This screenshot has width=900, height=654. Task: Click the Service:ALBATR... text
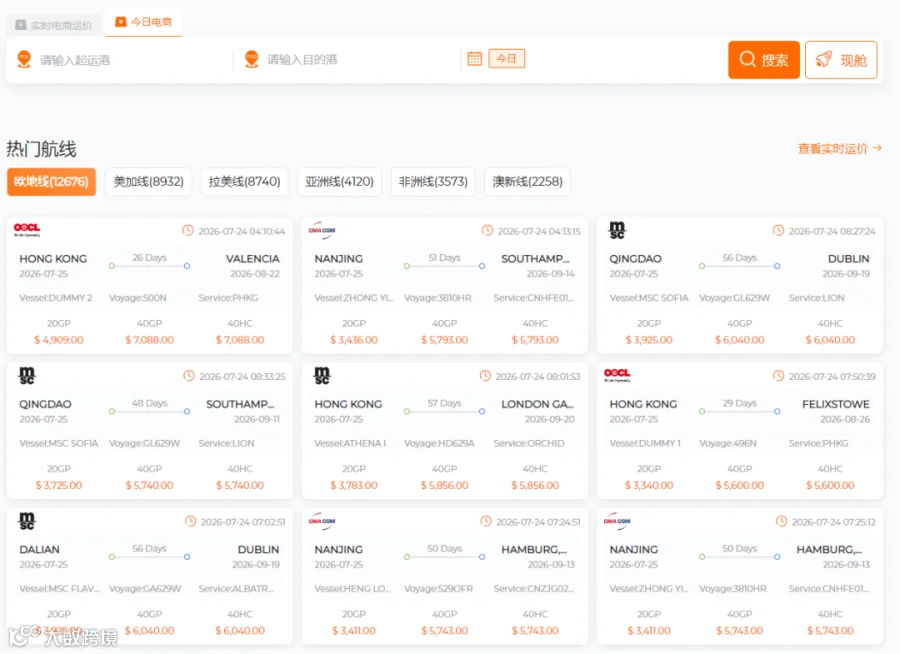click(236, 589)
